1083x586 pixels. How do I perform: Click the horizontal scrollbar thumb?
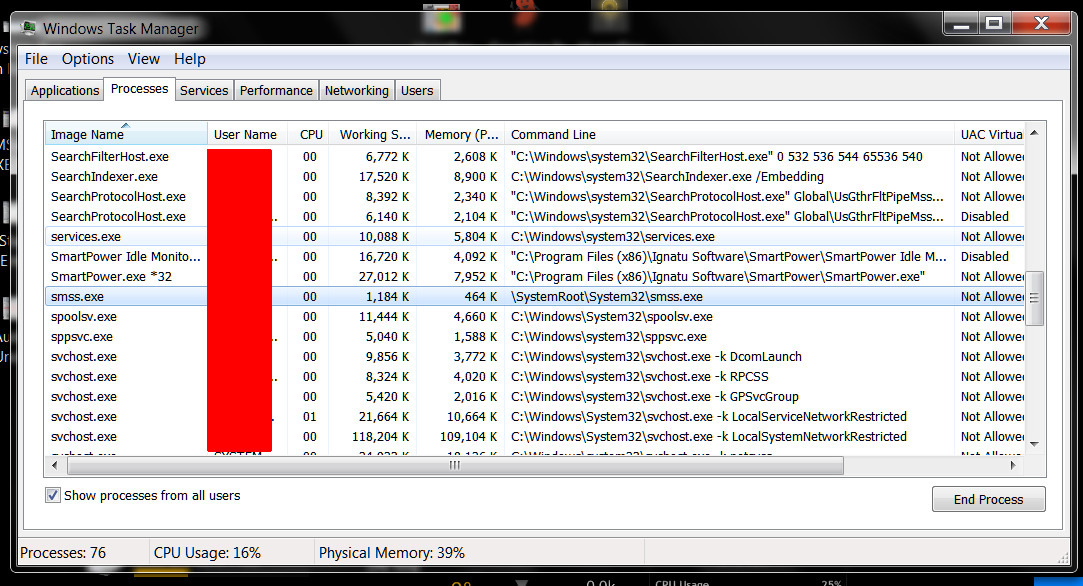coord(455,466)
